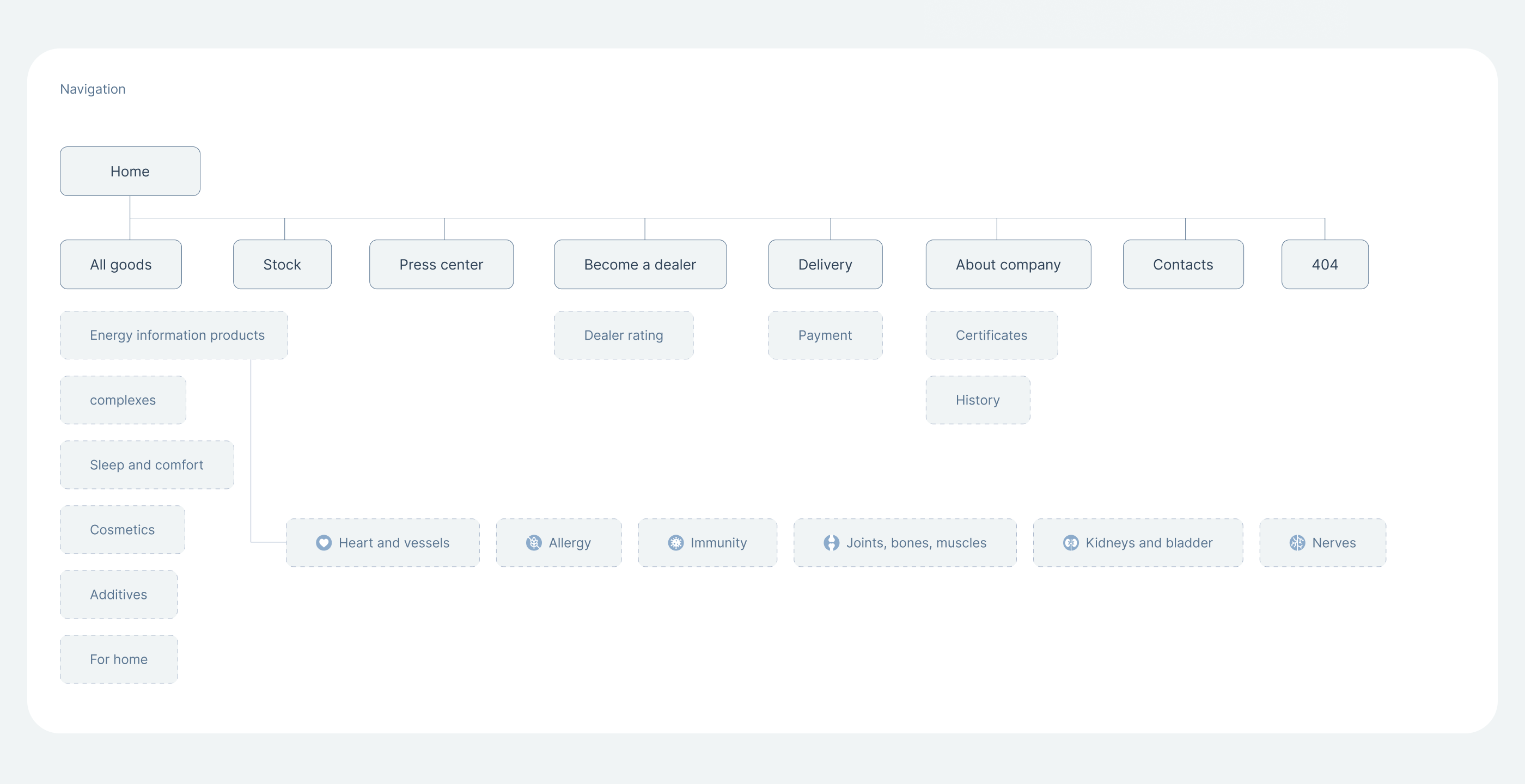Click the Become a dealer box
The height and width of the screenshot is (784, 1525).
point(640,265)
